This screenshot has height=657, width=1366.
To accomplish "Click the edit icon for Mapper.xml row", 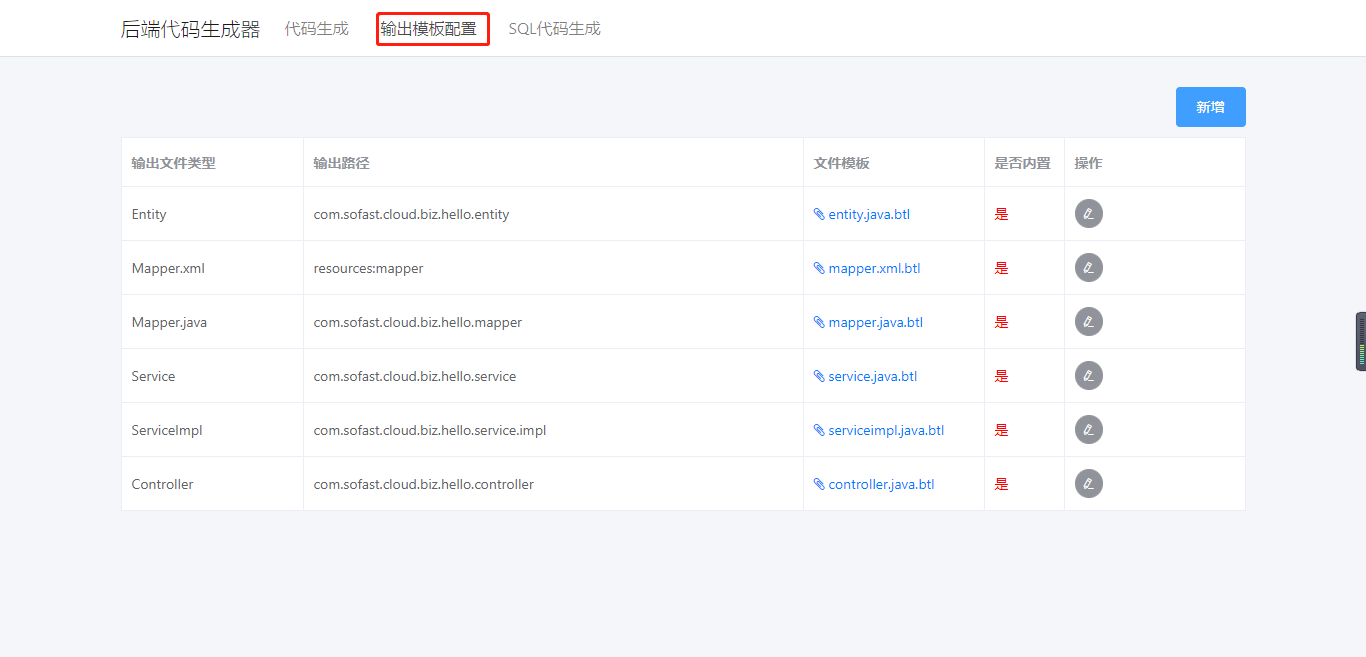I will pyautogui.click(x=1088, y=268).
